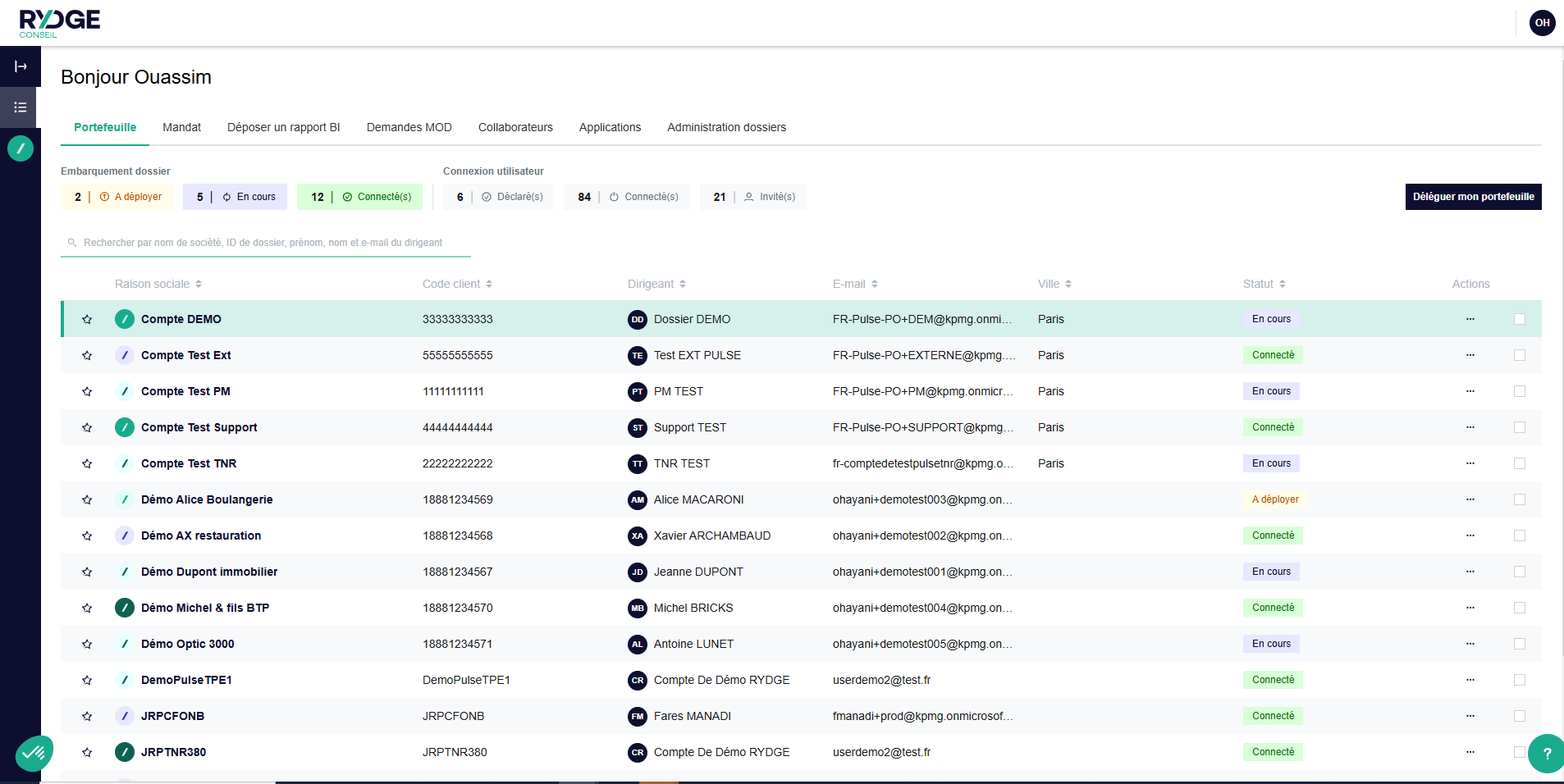Star the Compte DEMO row as favorite

87,319
